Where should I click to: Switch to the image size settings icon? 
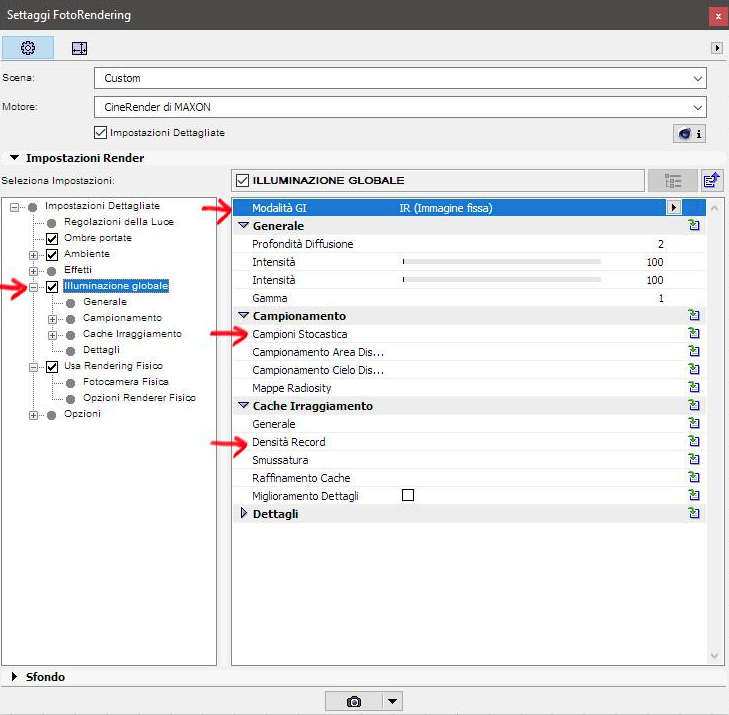pos(79,48)
